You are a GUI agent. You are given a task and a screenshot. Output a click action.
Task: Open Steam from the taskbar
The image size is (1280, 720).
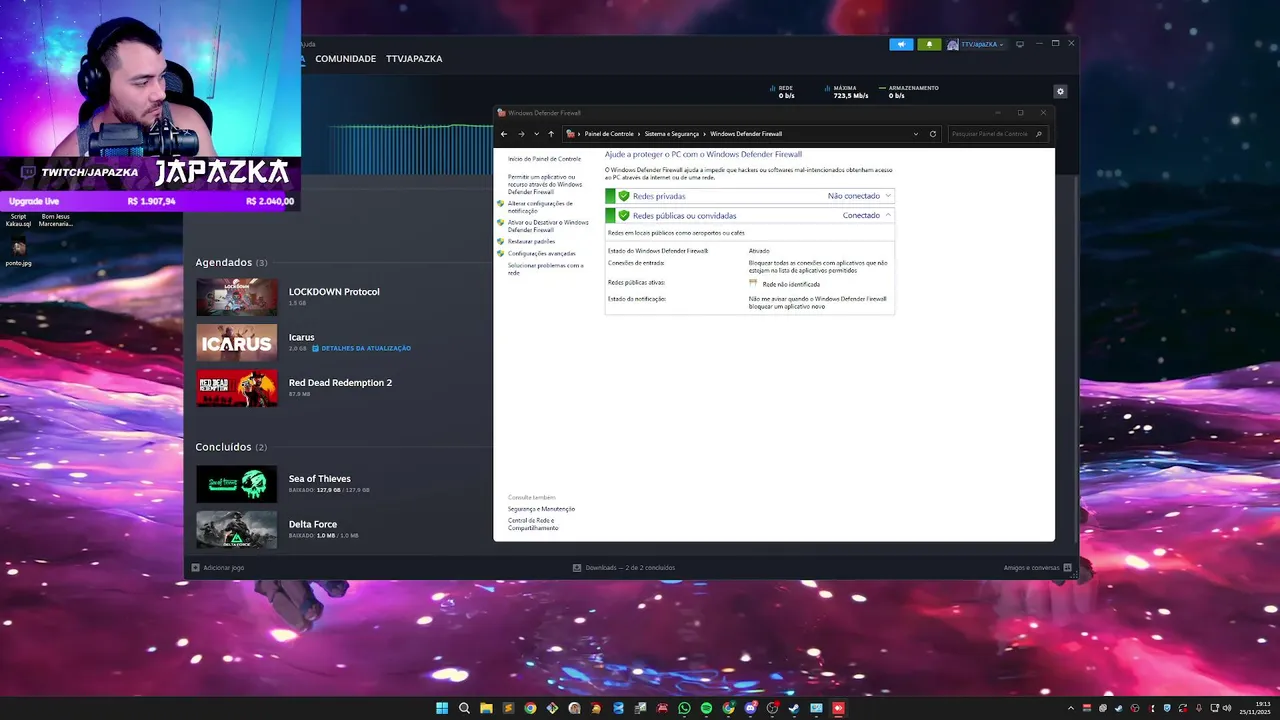(x=794, y=708)
